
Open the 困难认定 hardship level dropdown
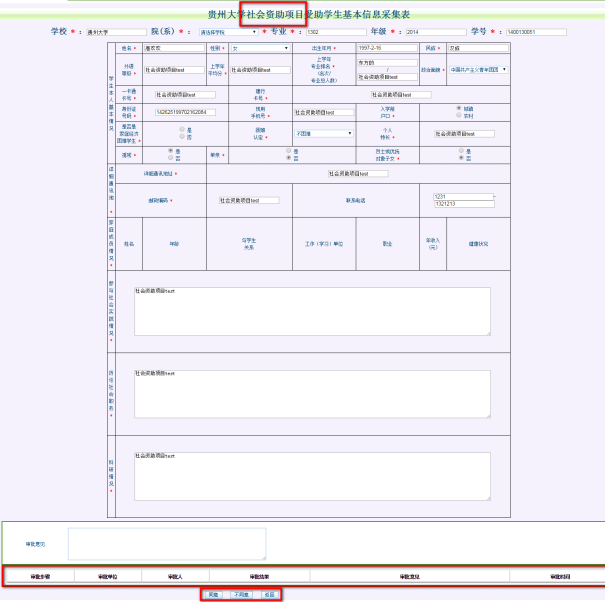(323, 134)
